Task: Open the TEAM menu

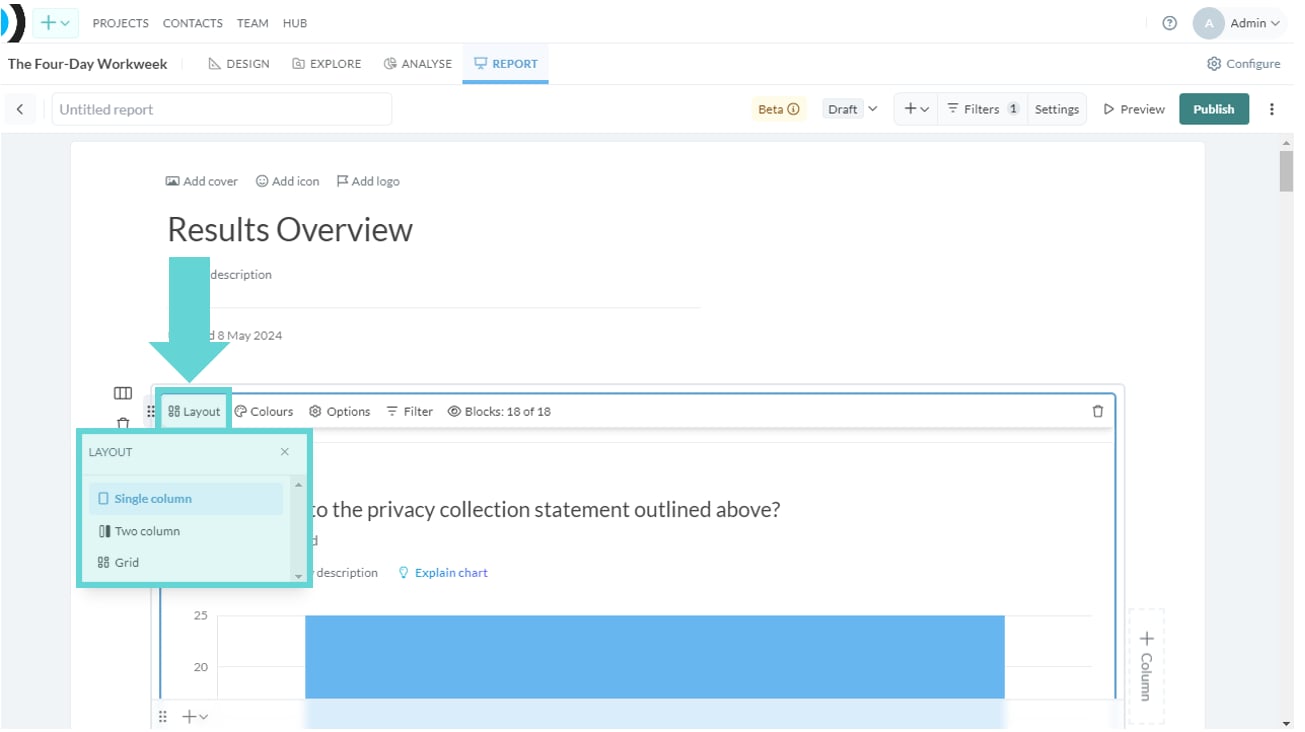Action: [x=252, y=23]
